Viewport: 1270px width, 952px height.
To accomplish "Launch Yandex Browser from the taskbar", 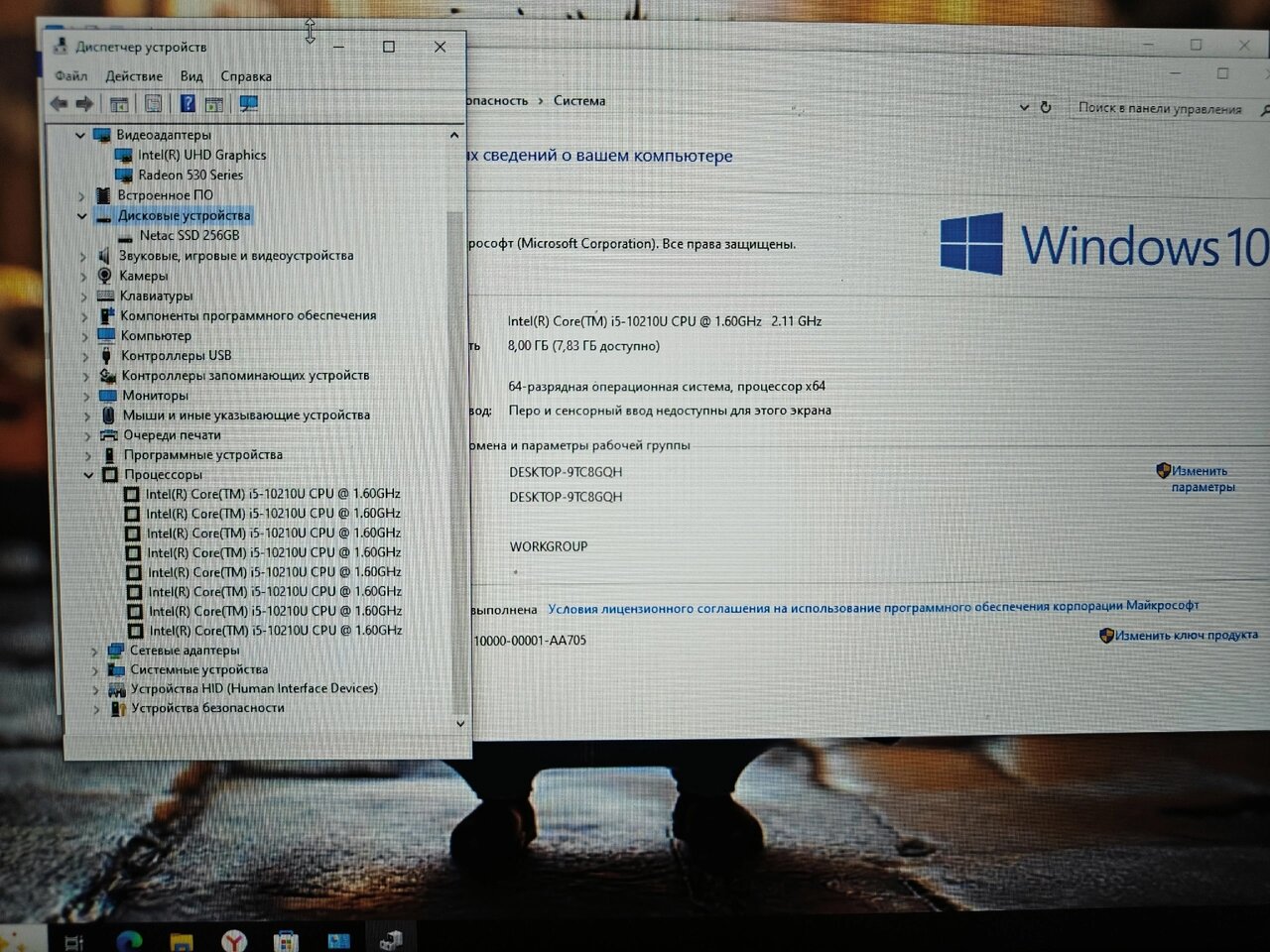I will pos(233,940).
